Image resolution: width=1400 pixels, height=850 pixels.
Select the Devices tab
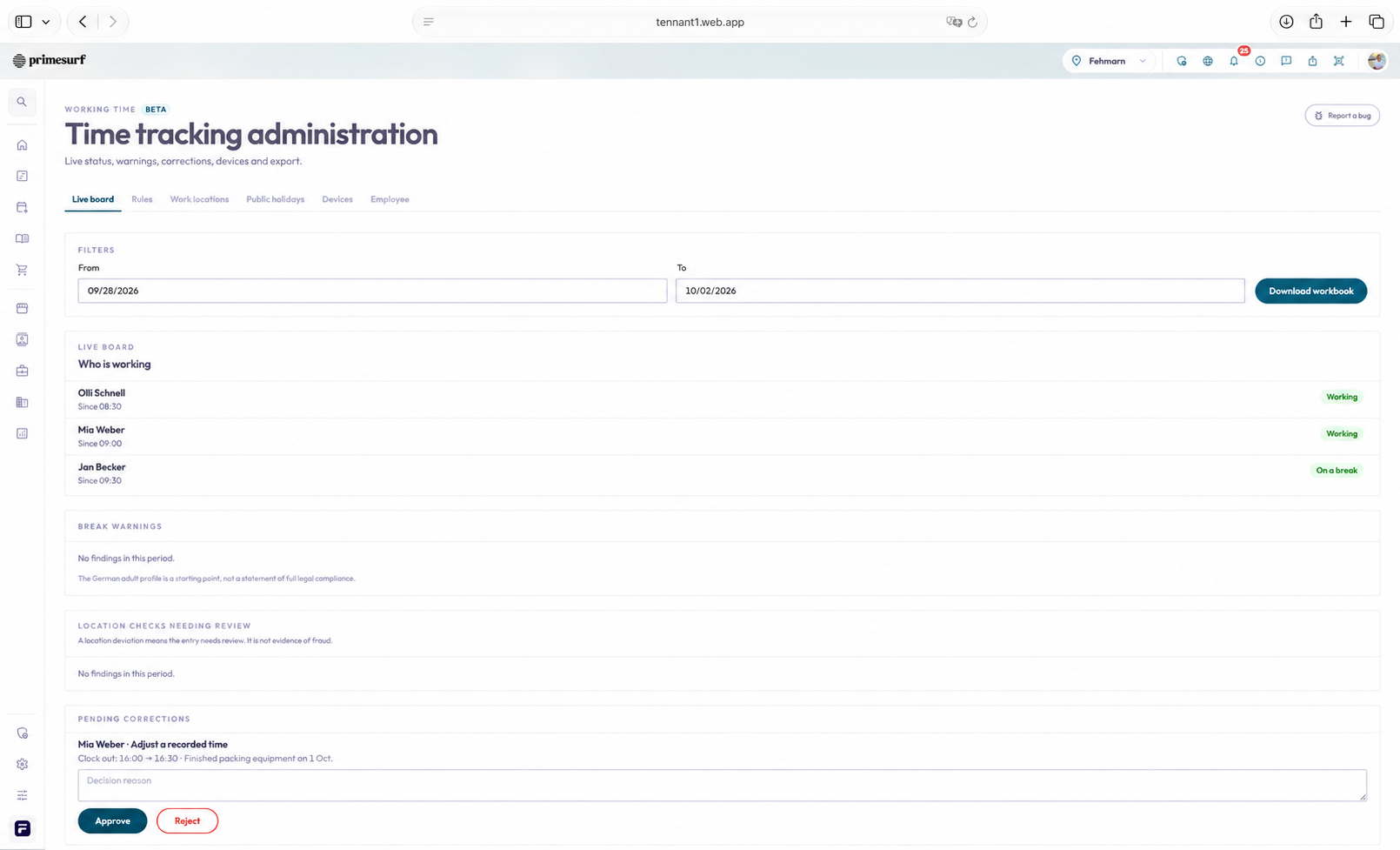pos(337,199)
